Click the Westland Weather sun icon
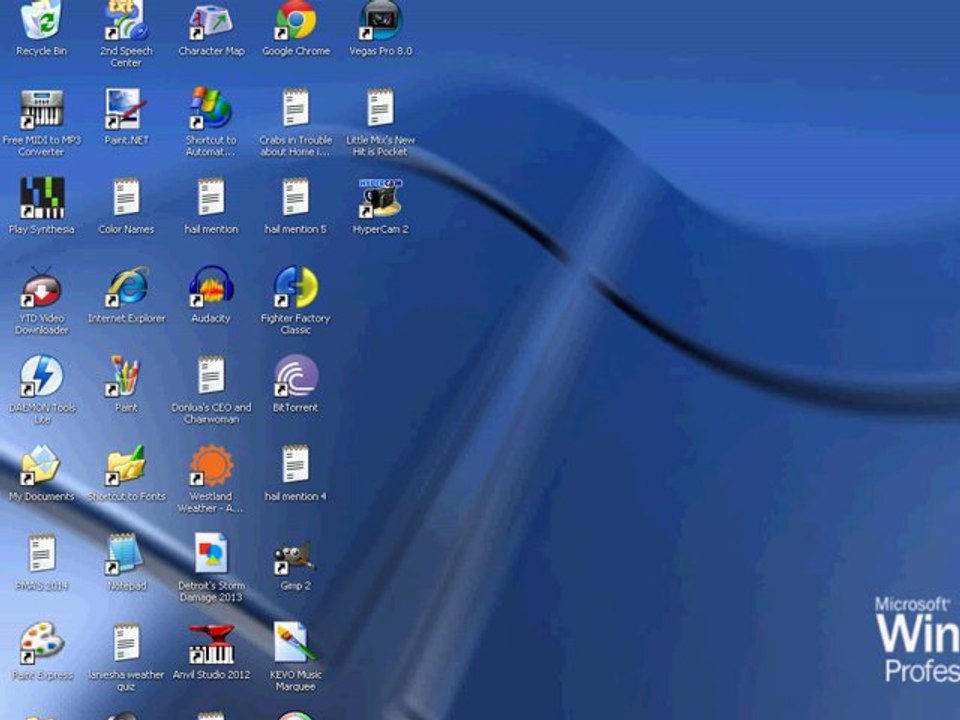This screenshot has width=960, height=720. click(211, 465)
